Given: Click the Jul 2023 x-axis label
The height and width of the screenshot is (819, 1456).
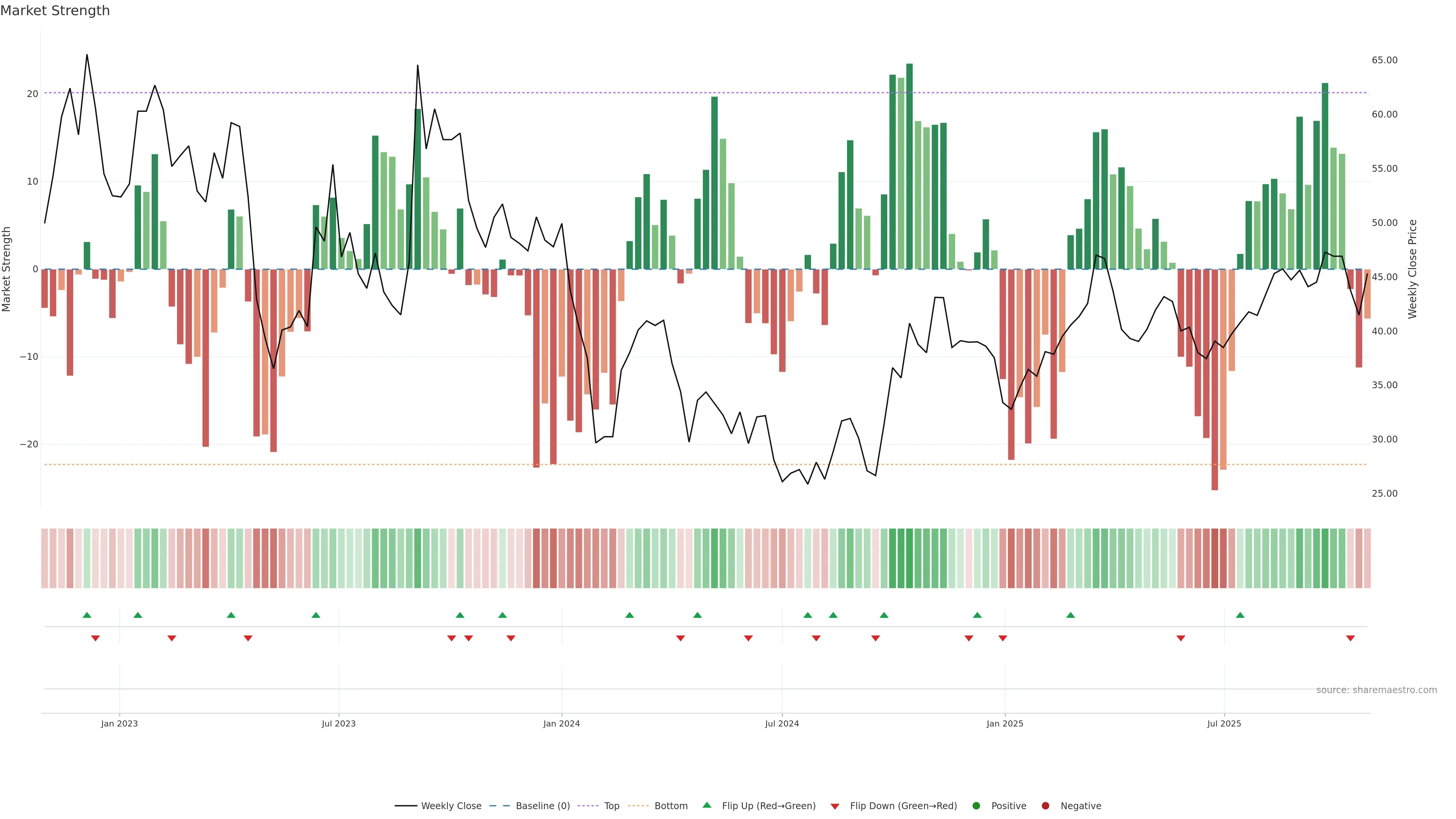Looking at the screenshot, I should 339,723.
